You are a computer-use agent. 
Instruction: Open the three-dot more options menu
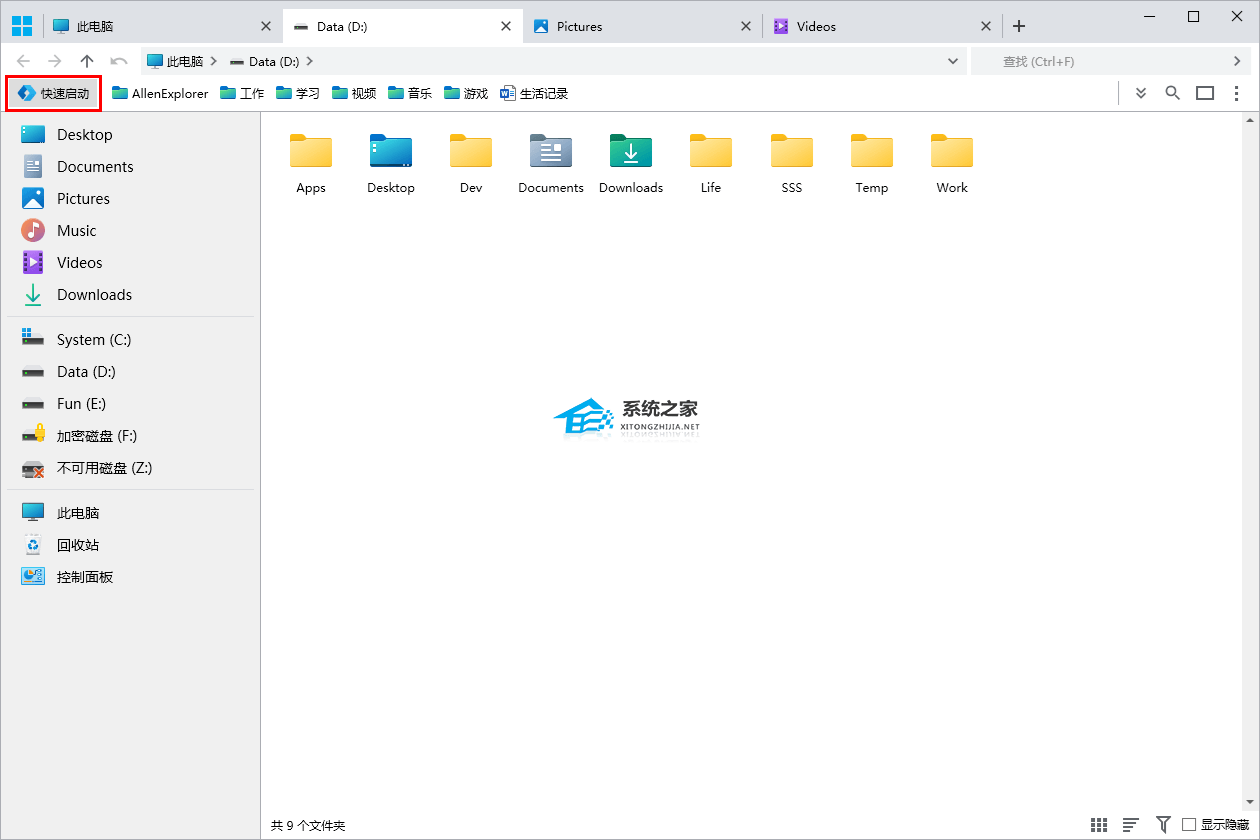1237,93
